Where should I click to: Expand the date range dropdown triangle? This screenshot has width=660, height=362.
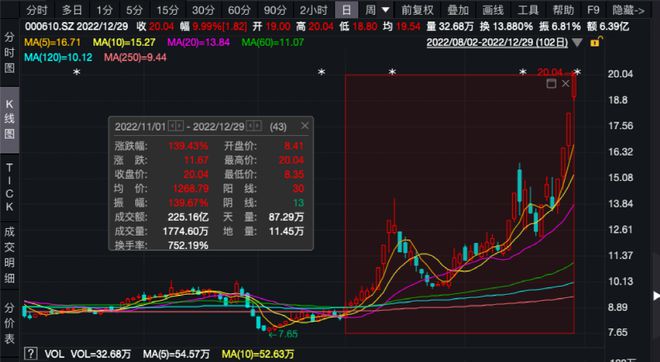578,43
